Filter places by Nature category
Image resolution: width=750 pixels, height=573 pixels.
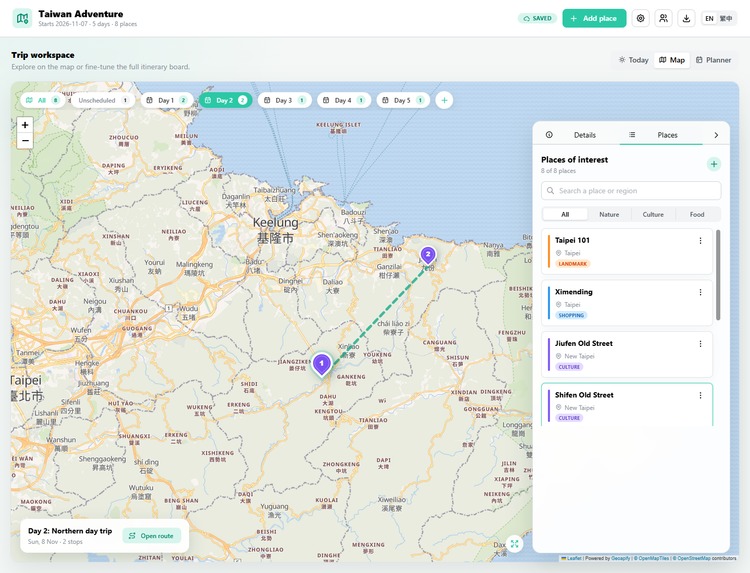point(609,214)
